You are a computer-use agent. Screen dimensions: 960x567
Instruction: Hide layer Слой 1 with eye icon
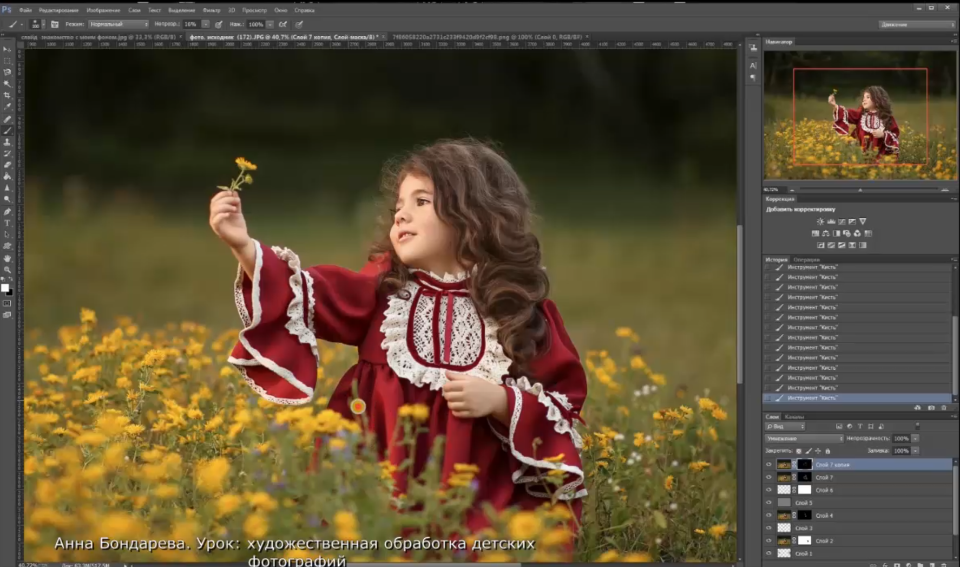pyautogui.click(x=769, y=553)
